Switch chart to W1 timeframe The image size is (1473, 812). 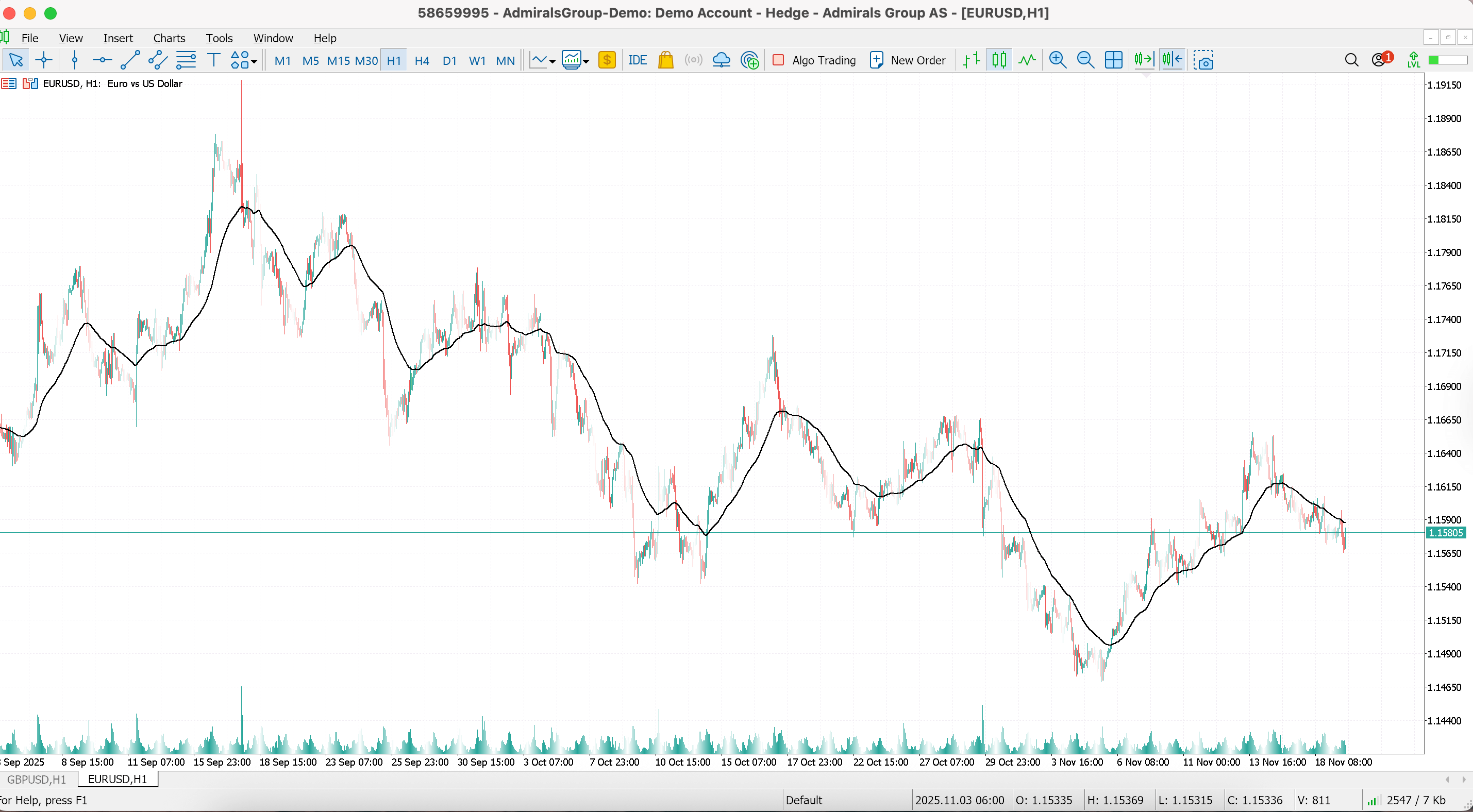click(x=477, y=61)
